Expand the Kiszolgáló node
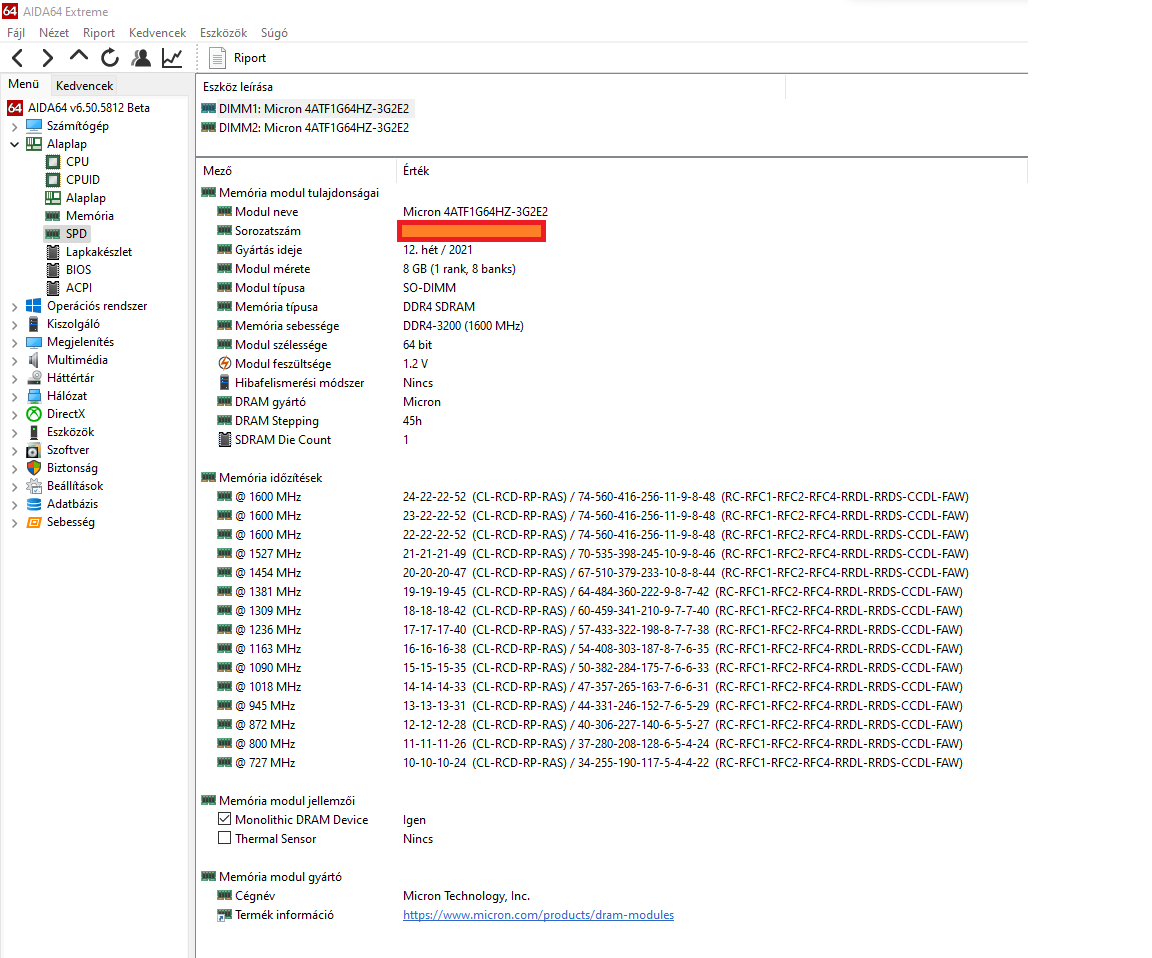 point(14,324)
